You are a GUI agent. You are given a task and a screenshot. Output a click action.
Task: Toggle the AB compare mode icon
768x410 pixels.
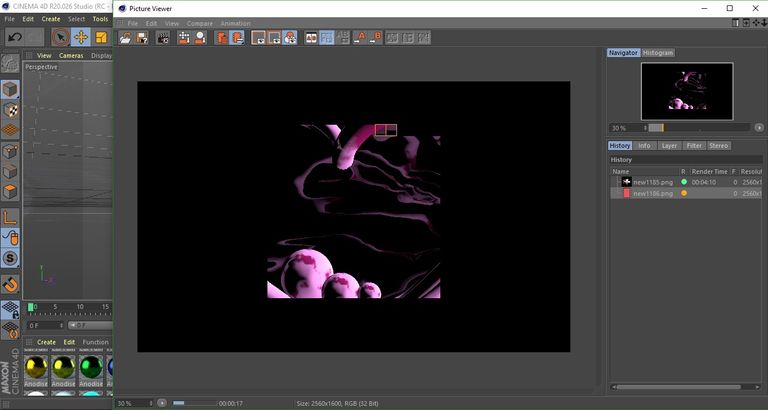coord(311,38)
